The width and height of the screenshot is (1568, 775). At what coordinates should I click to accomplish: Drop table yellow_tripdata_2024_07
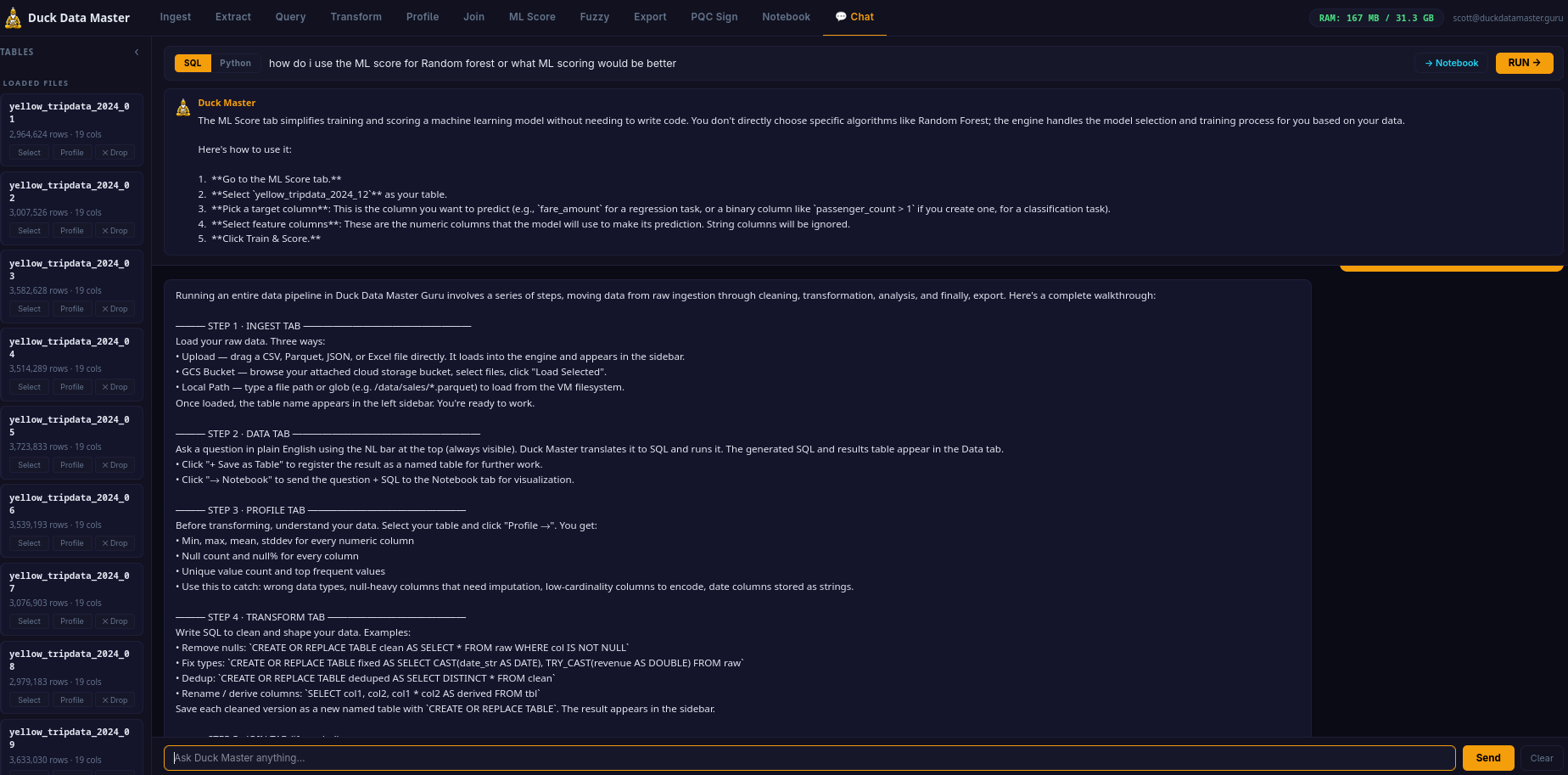click(x=115, y=621)
